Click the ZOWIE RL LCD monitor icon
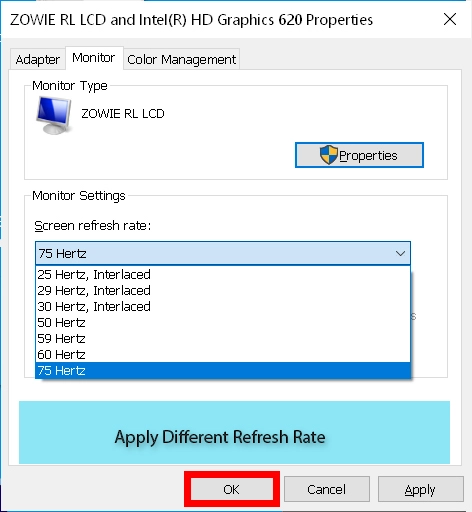Viewport: 472px width, 512px height. click(x=54, y=115)
